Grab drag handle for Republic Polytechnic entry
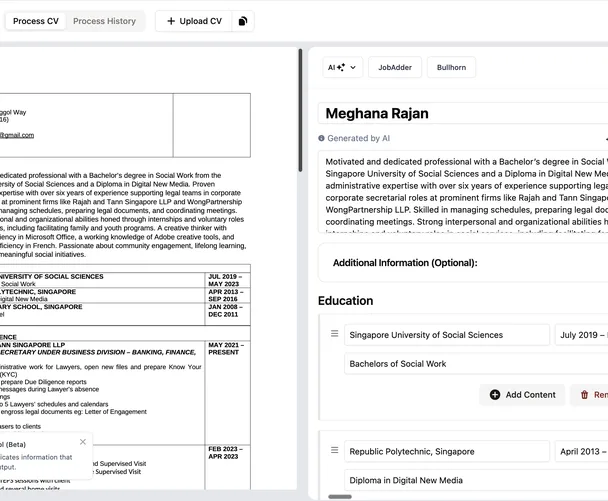The width and height of the screenshot is (608, 501). [334, 450]
